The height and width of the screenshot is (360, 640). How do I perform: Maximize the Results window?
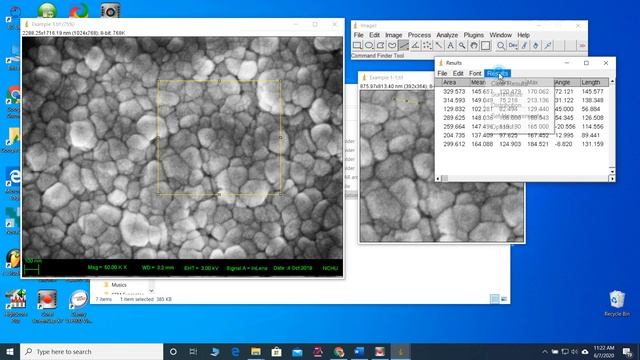tap(586, 63)
